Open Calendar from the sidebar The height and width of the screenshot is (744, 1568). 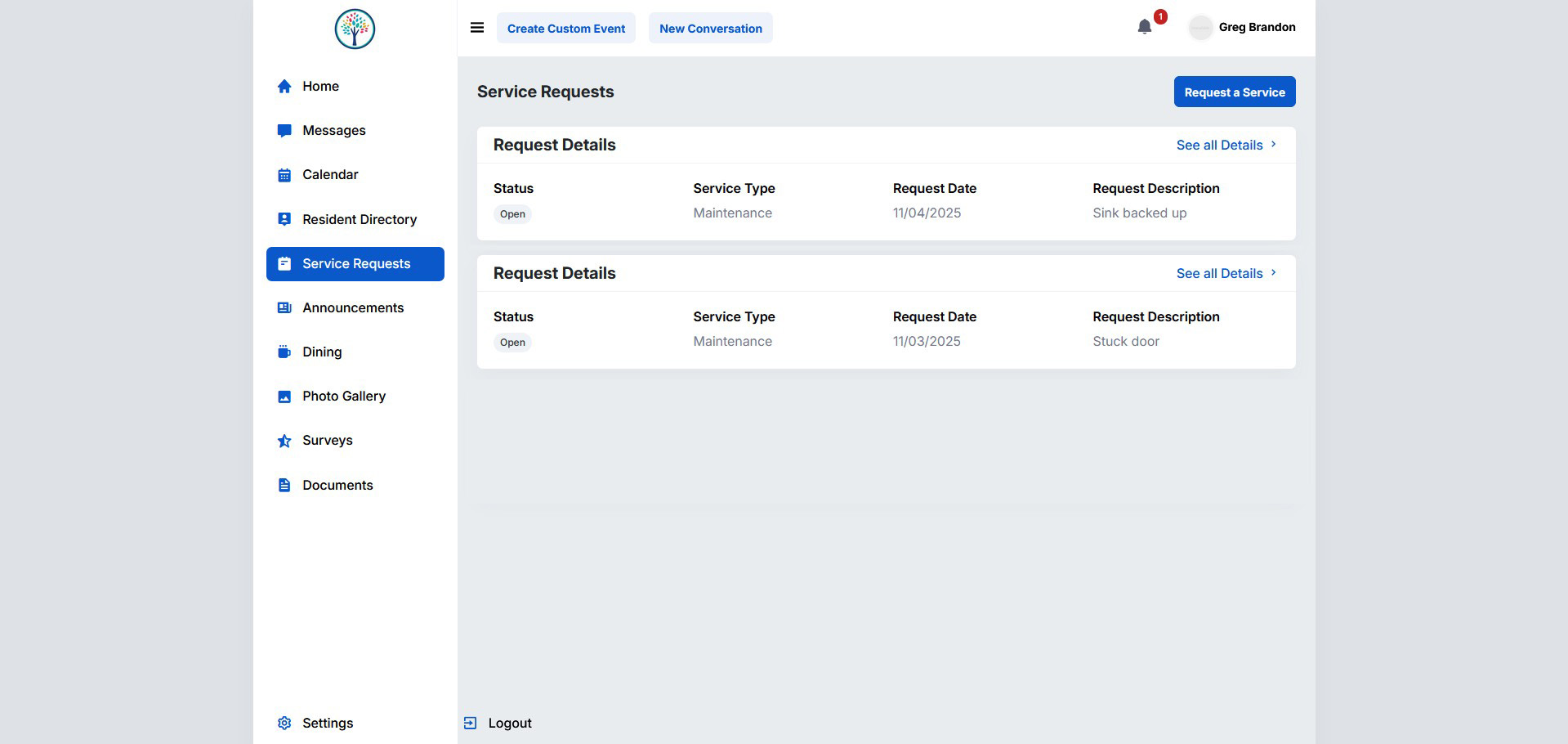click(x=355, y=175)
